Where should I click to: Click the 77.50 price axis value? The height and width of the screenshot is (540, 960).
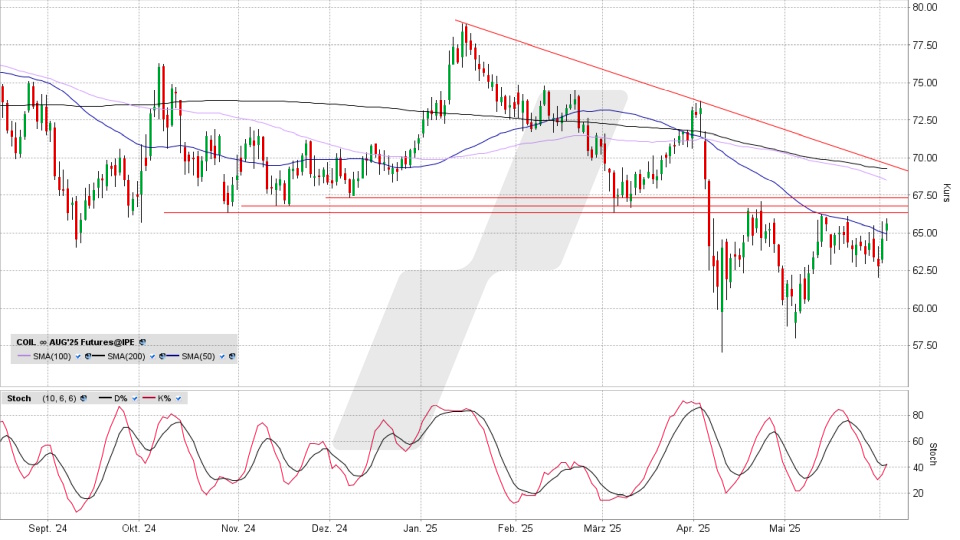(924, 45)
